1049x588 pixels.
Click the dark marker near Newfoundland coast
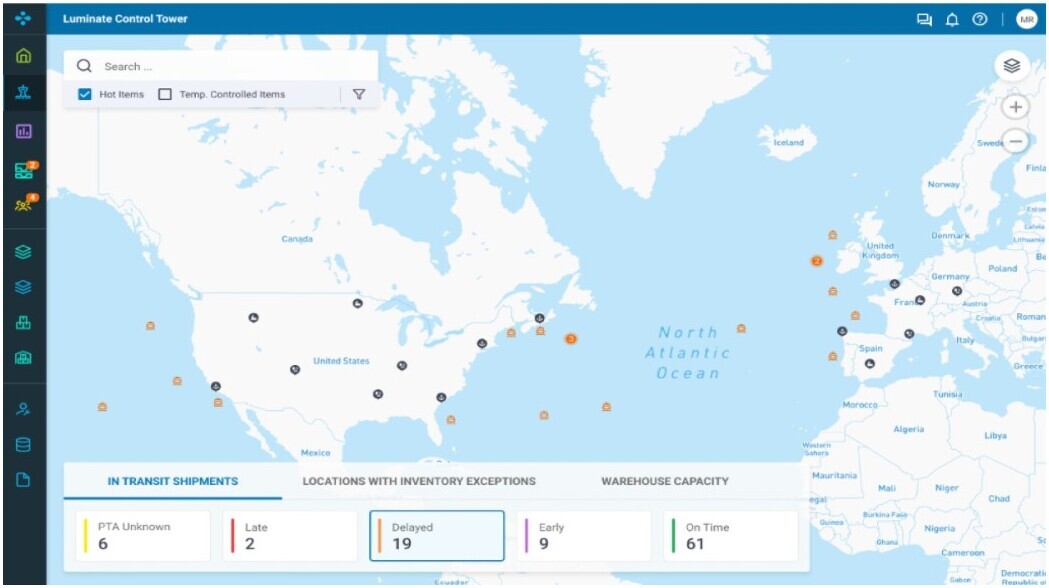[x=539, y=318]
